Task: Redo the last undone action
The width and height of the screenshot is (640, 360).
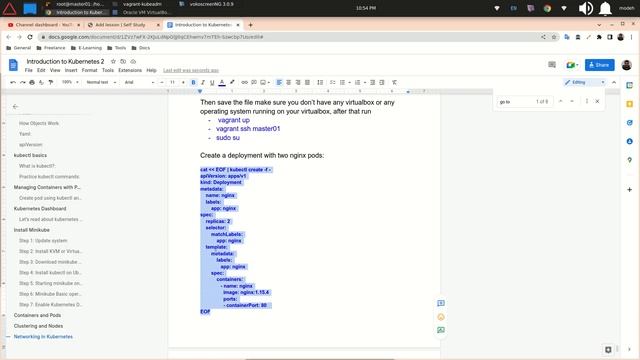Action: click(22, 82)
